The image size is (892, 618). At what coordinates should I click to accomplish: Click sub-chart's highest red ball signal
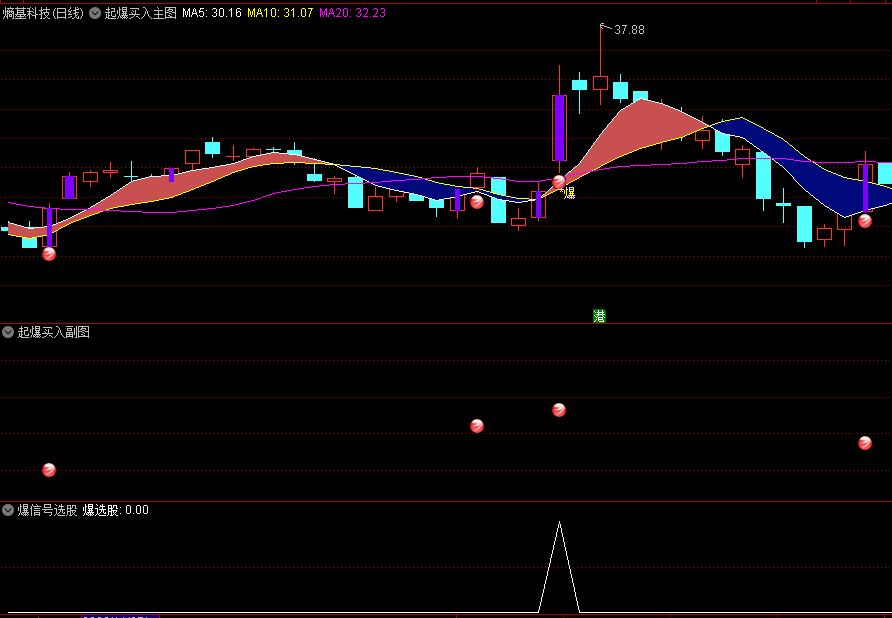point(559,410)
